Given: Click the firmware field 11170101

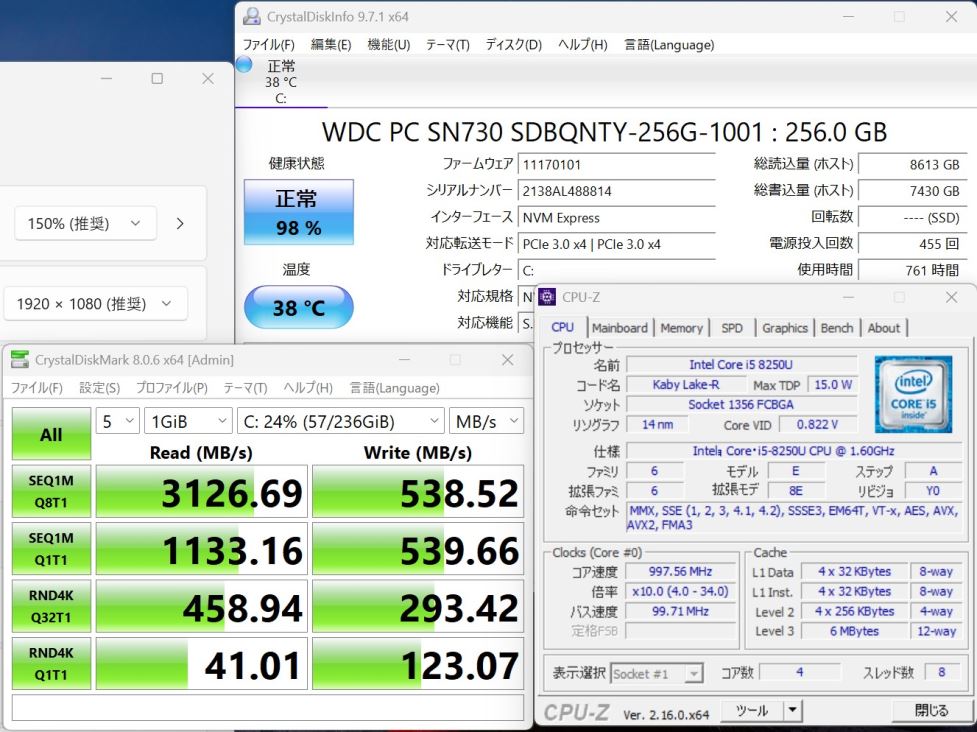Looking at the screenshot, I should point(616,164).
